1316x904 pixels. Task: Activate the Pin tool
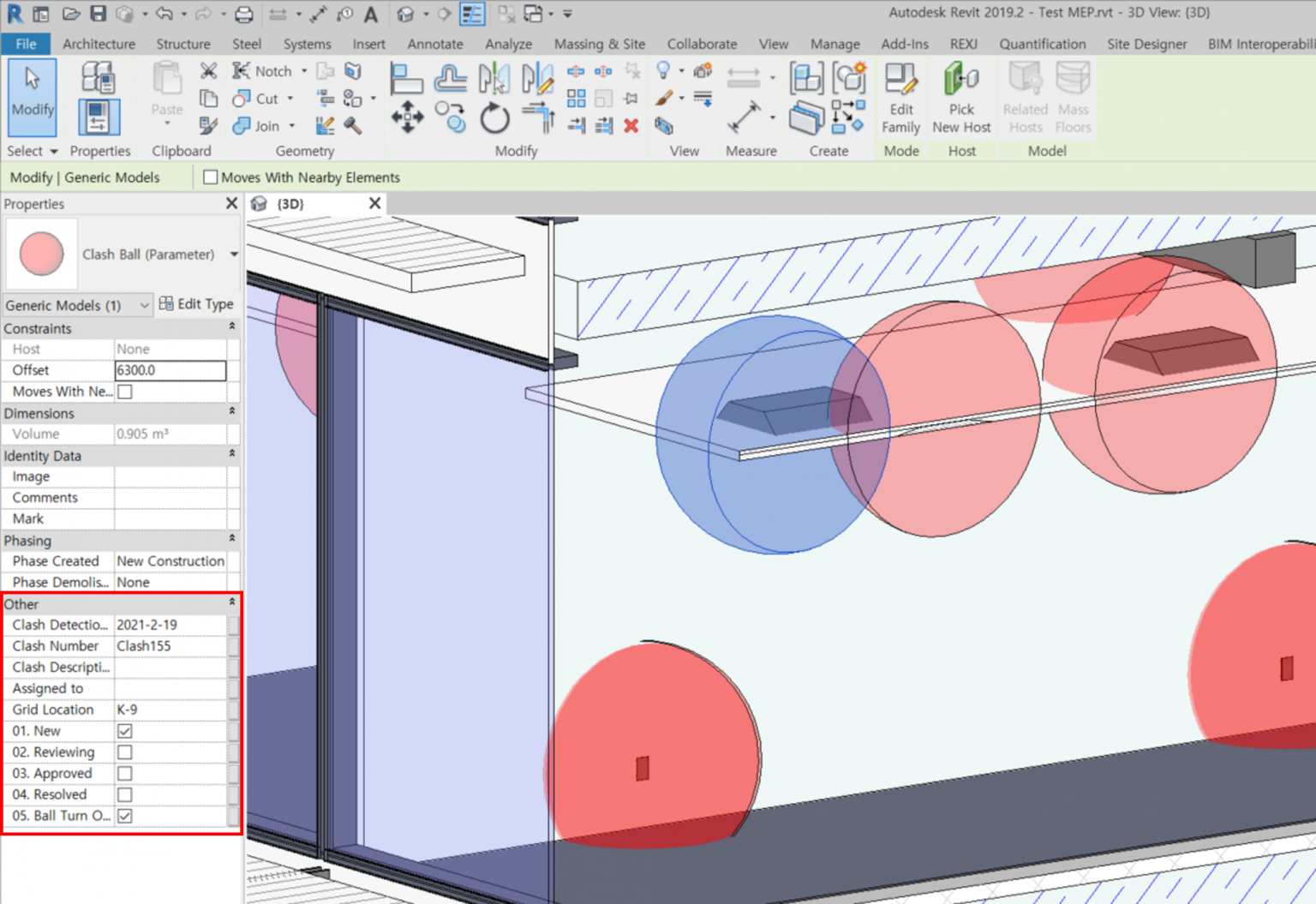(631, 98)
